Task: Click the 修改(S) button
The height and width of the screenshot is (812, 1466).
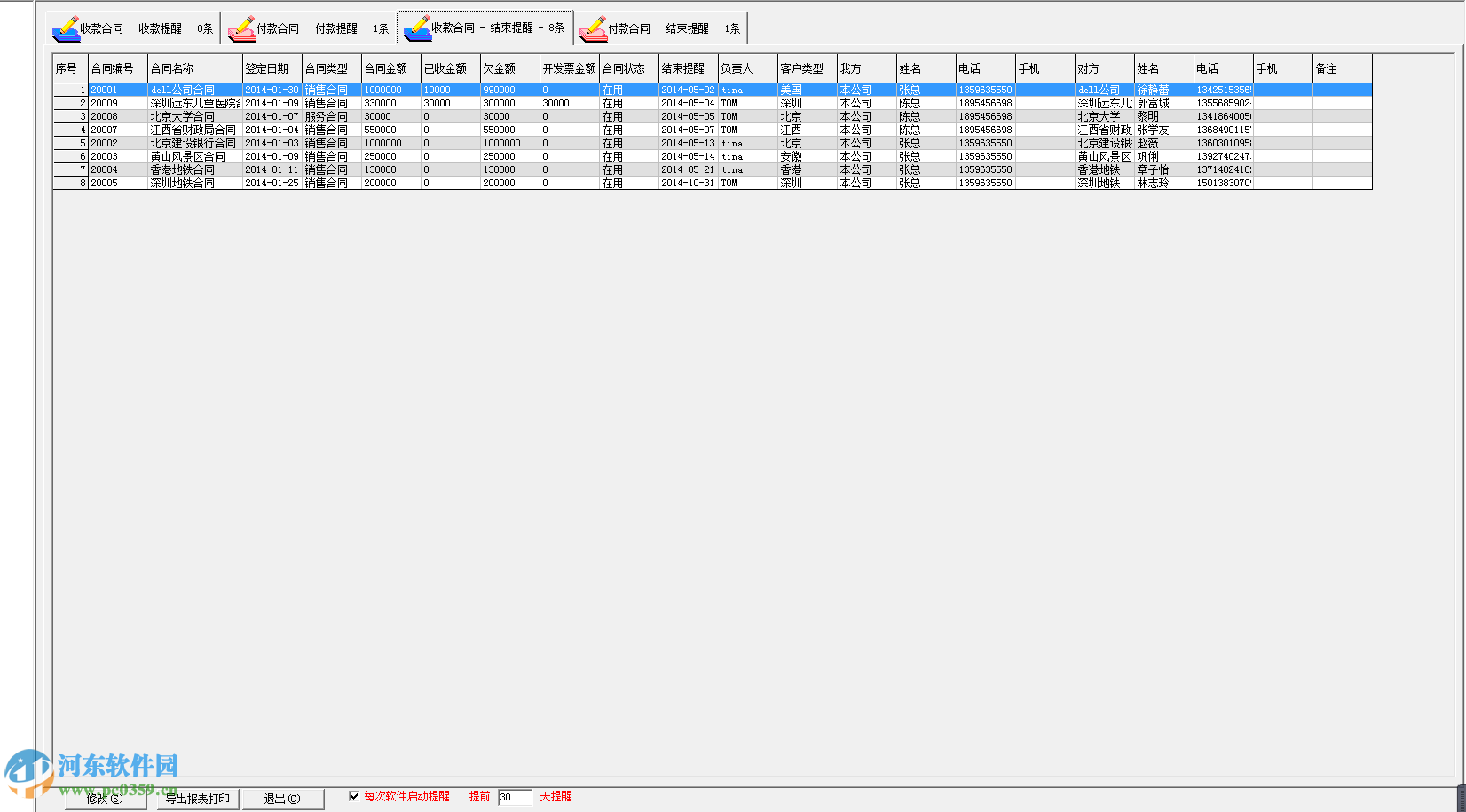Action: click(106, 799)
